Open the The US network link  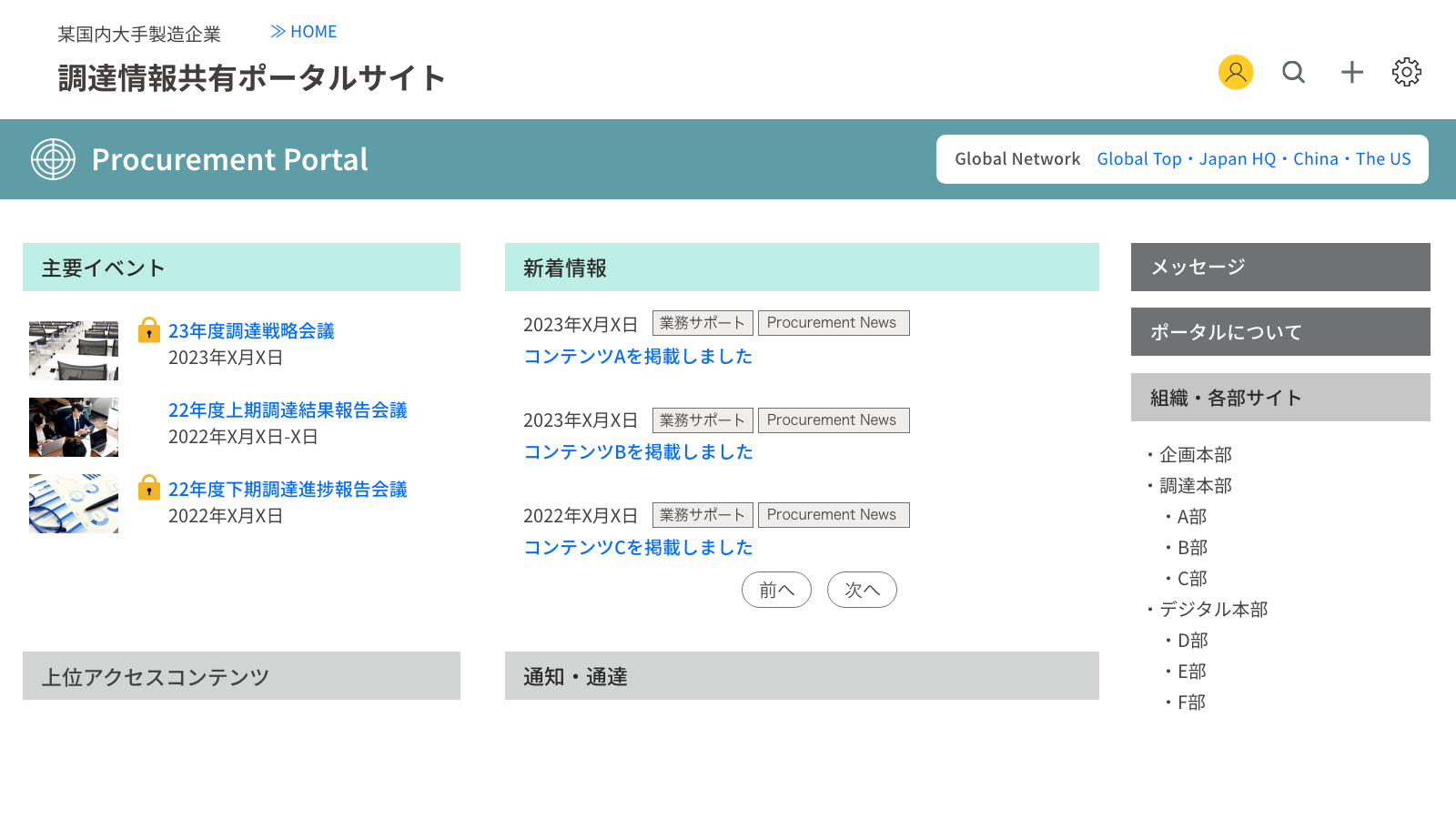(x=1382, y=158)
